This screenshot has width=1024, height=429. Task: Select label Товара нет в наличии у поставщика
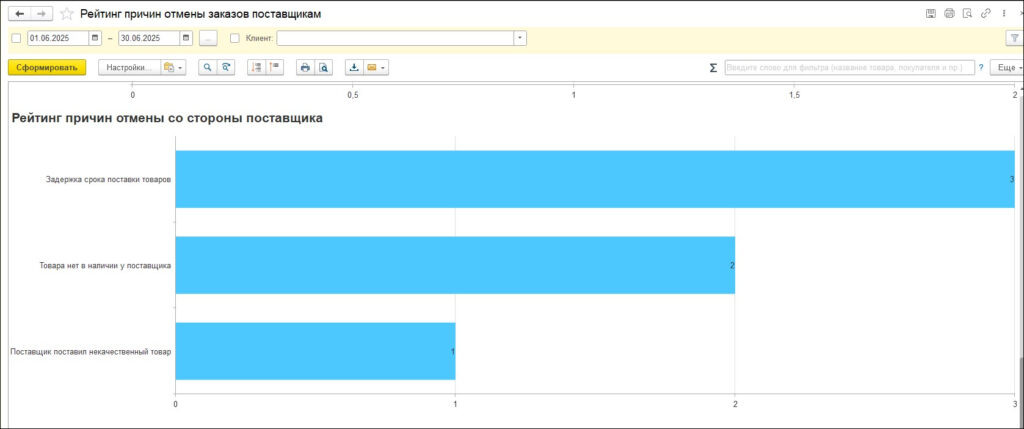click(x=105, y=266)
